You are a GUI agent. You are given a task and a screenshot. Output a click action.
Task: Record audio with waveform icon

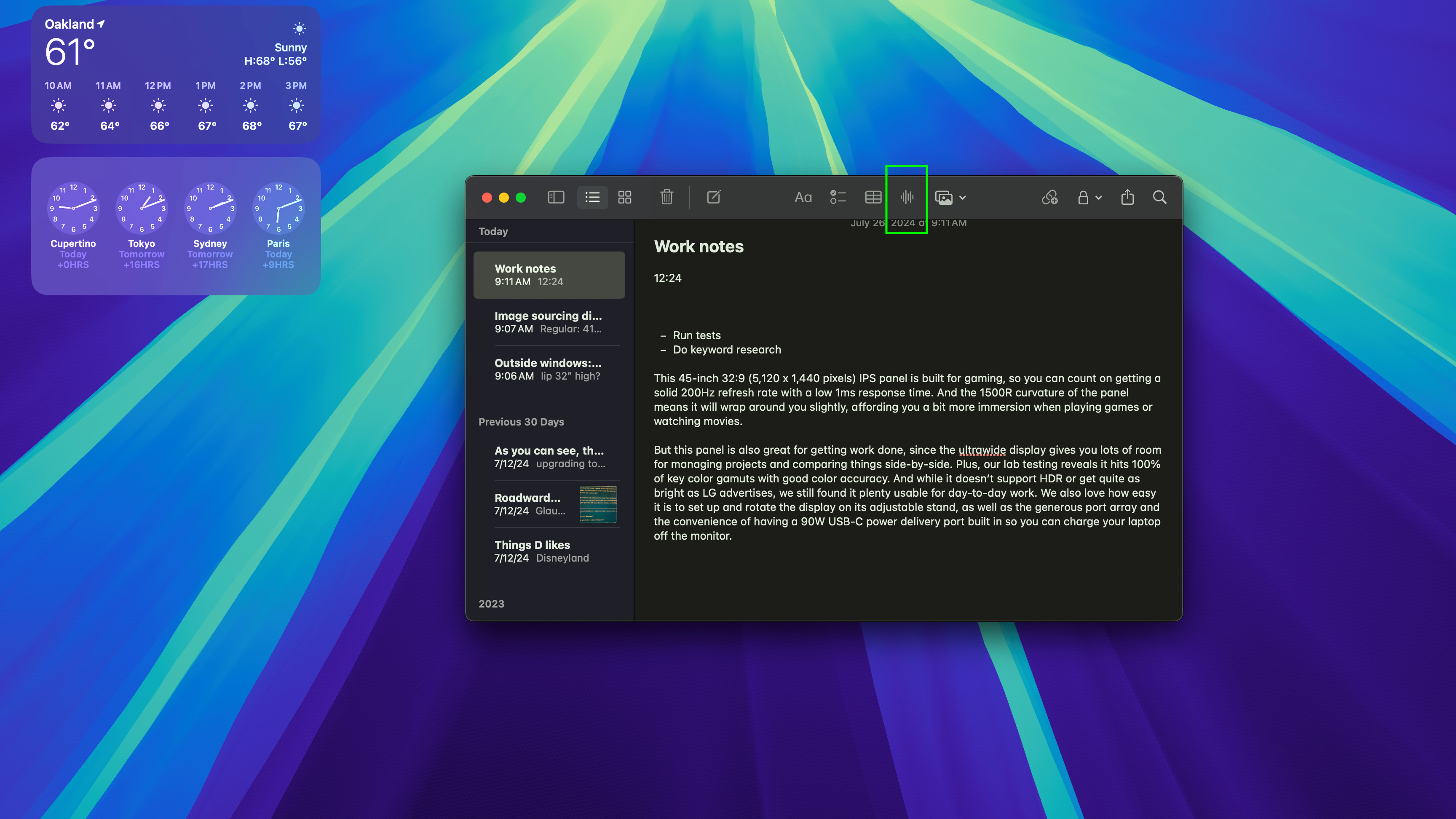pyautogui.click(x=907, y=197)
